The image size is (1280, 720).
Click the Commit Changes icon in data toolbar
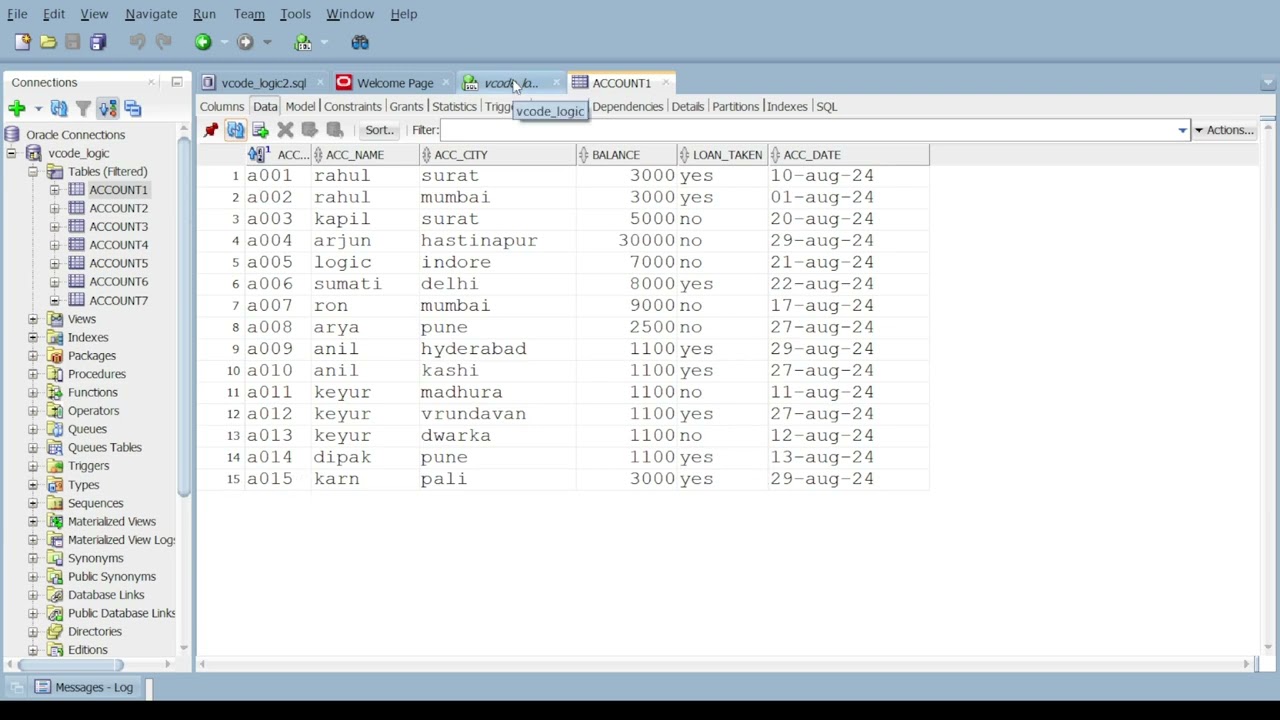click(x=310, y=130)
